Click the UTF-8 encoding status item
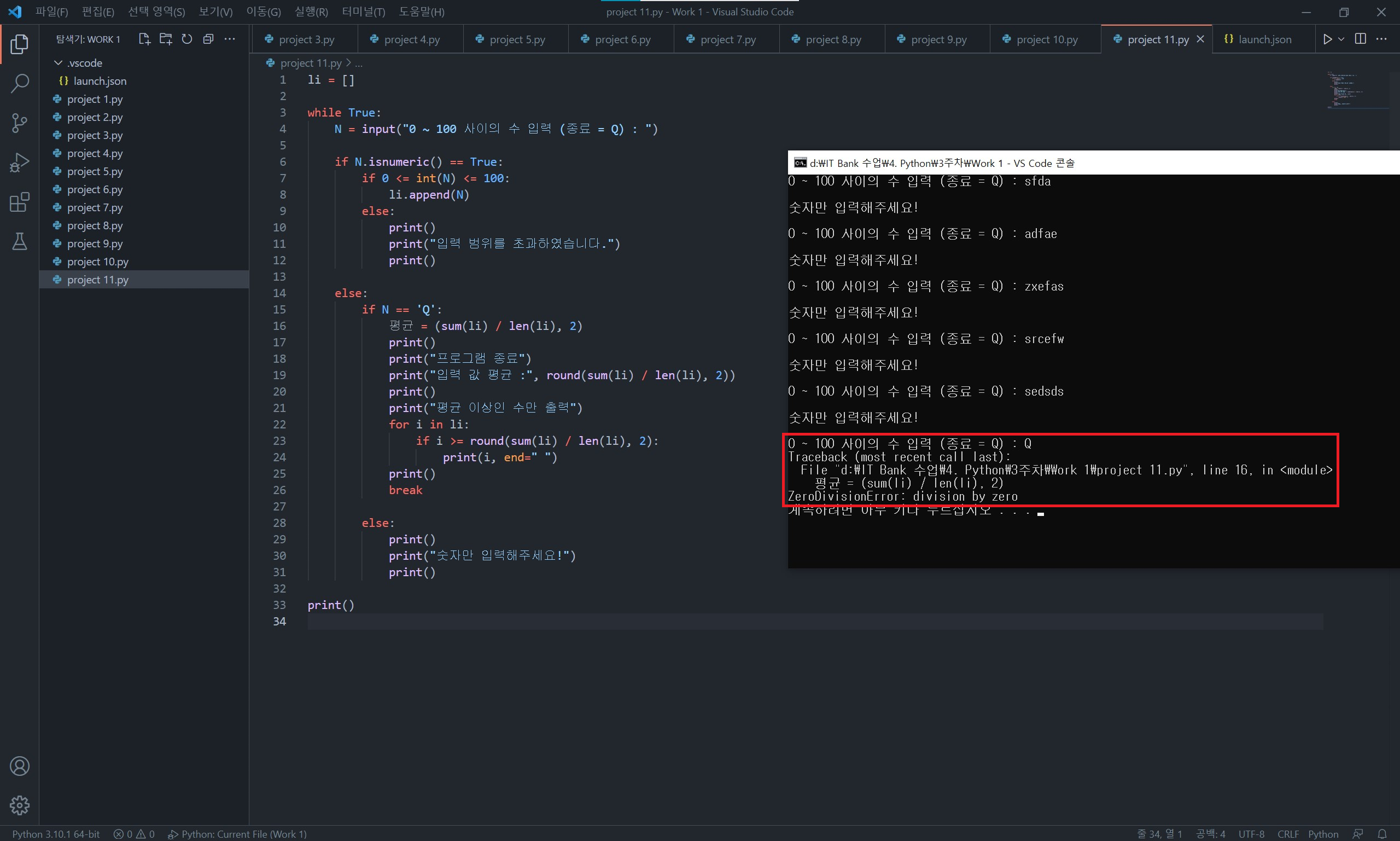Screen dimensions: 1400x841 [x=1251, y=834]
